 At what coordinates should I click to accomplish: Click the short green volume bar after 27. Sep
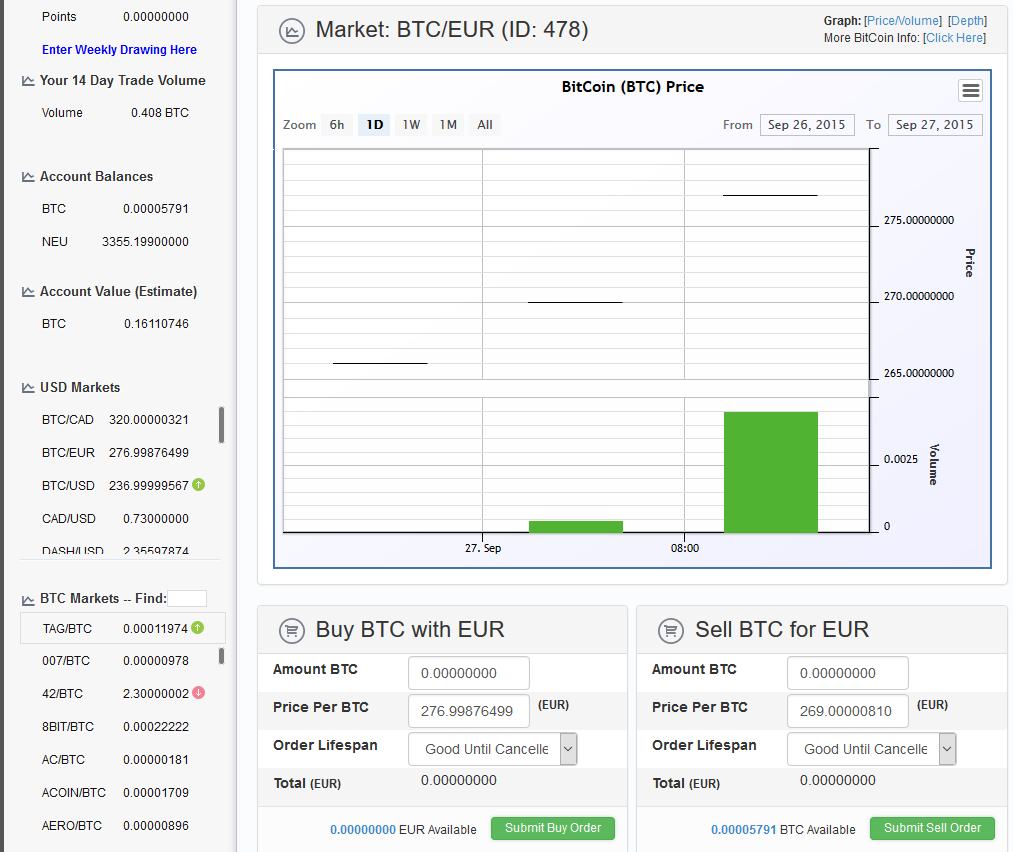click(576, 526)
